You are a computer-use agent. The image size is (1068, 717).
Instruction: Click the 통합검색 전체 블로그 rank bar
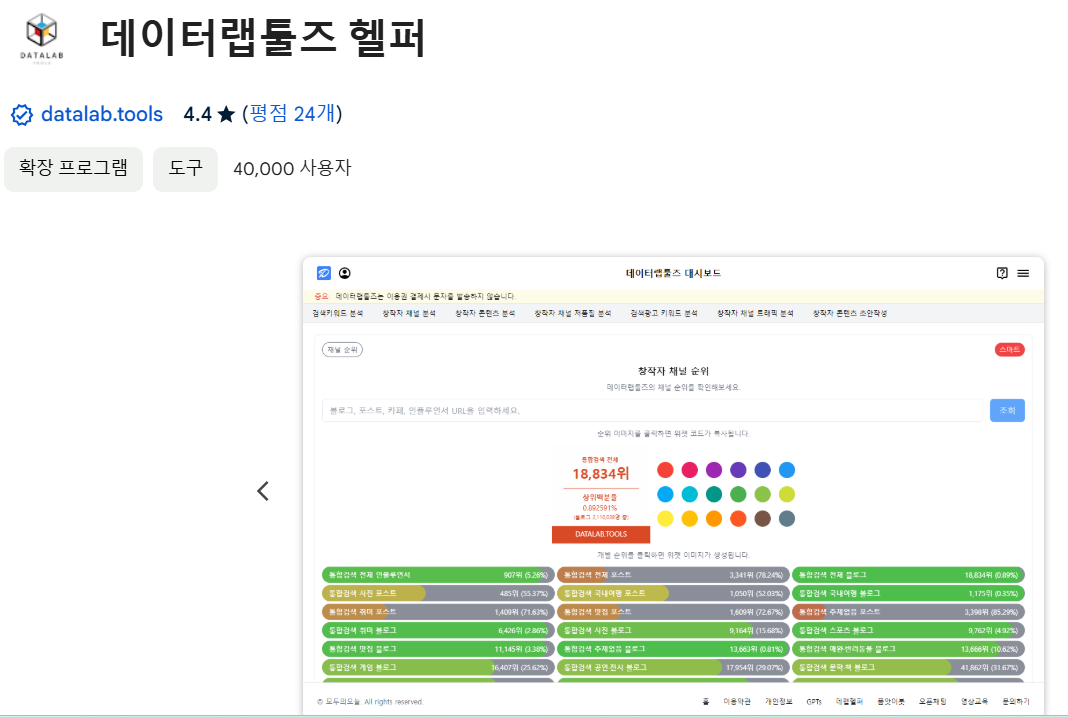909,575
